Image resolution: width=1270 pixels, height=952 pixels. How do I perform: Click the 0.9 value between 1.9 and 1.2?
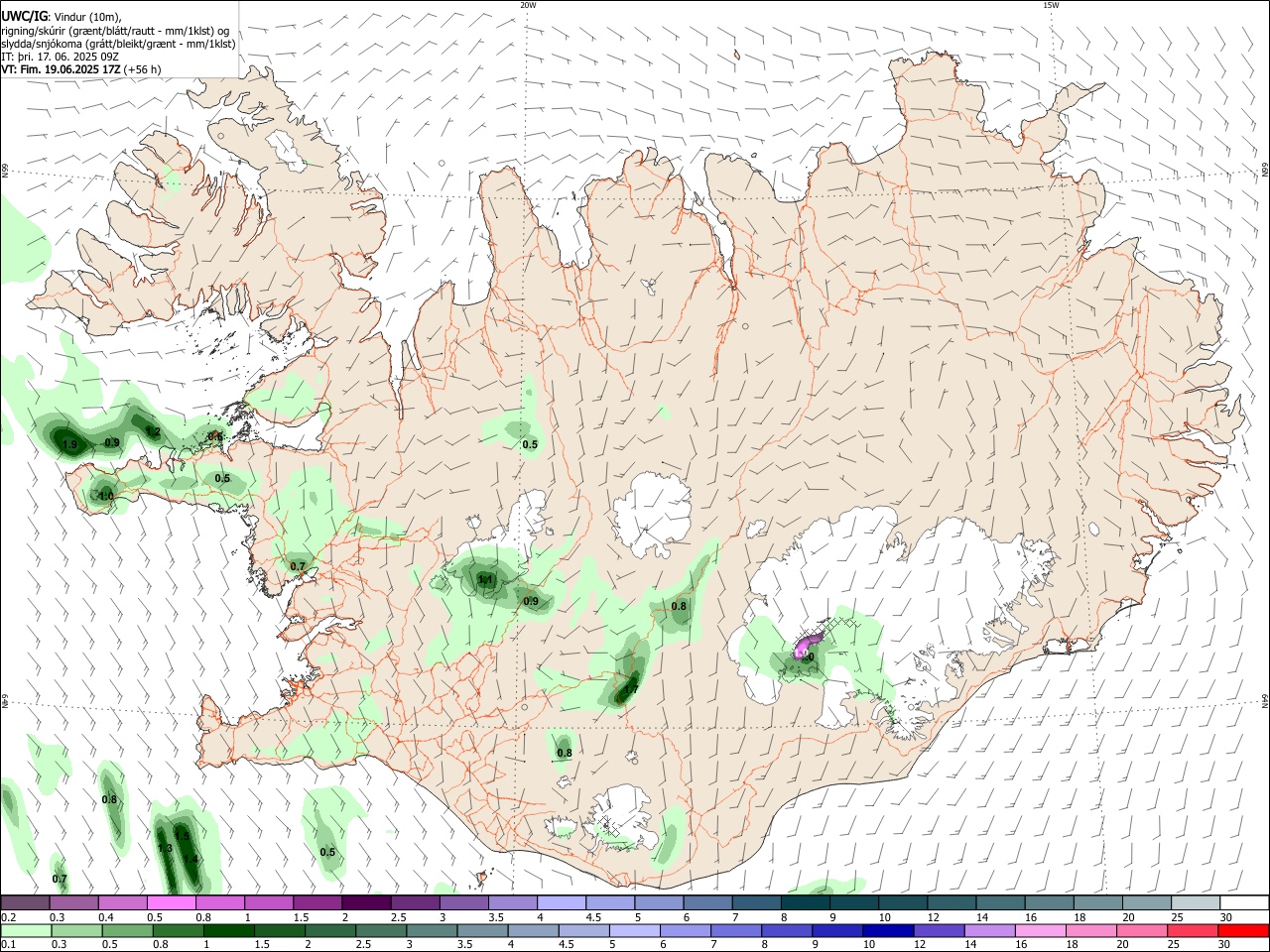click(112, 443)
